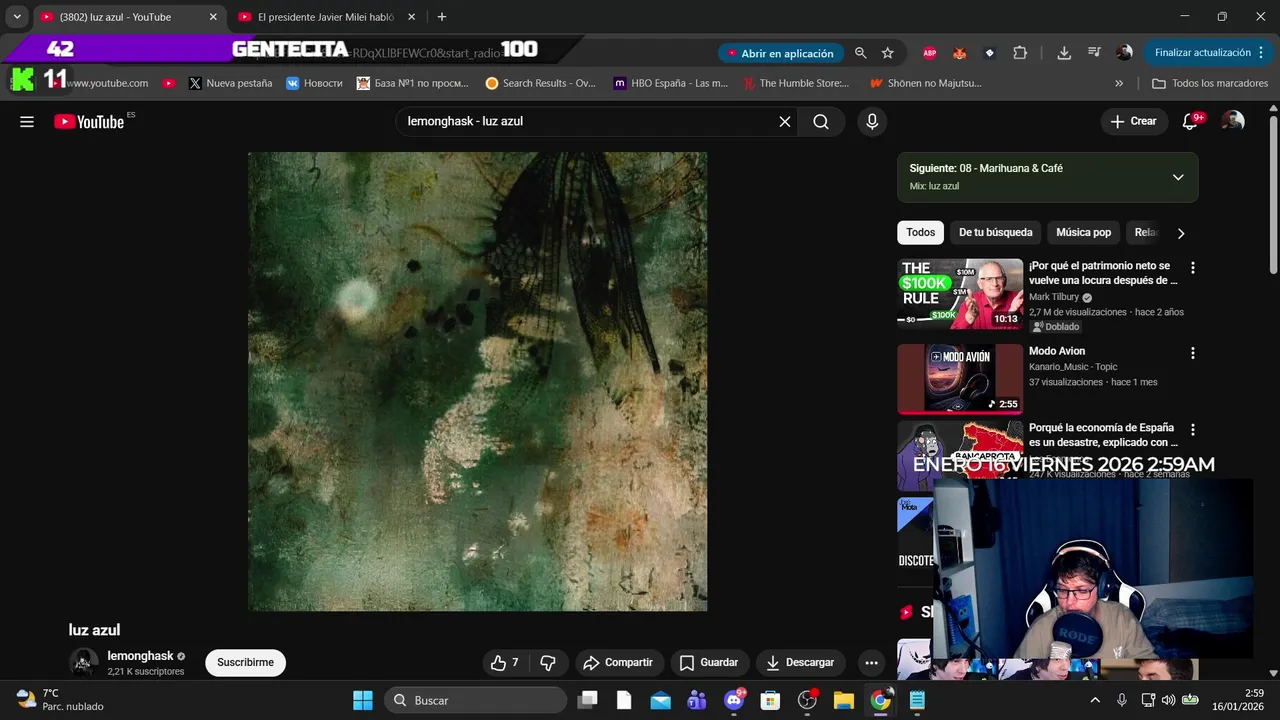The height and width of the screenshot is (720, 1280).
Task: Open the Search Results bookmark
Action: click(x=540, y=84)
